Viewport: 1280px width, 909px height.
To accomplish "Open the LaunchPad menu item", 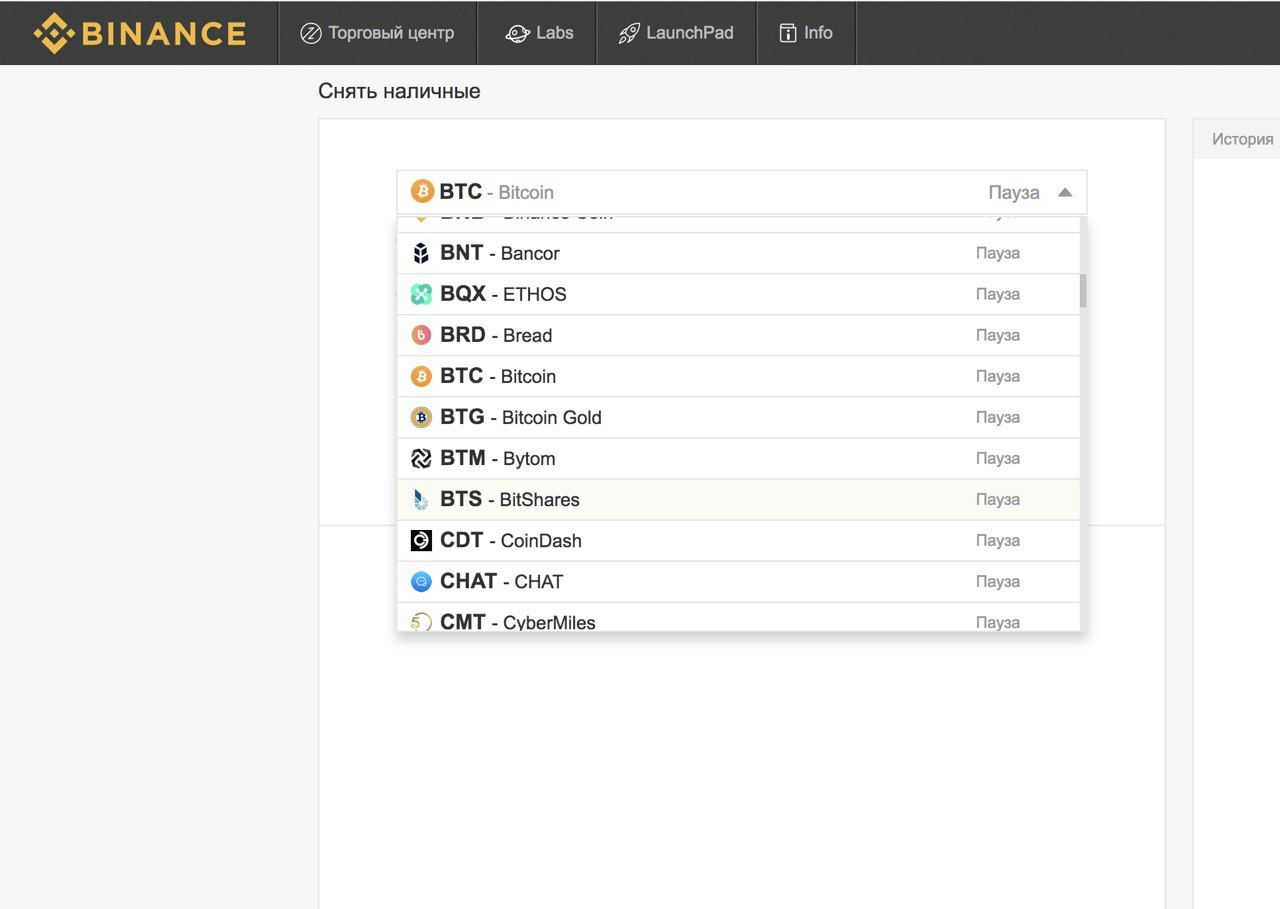I will click(676, 33).
